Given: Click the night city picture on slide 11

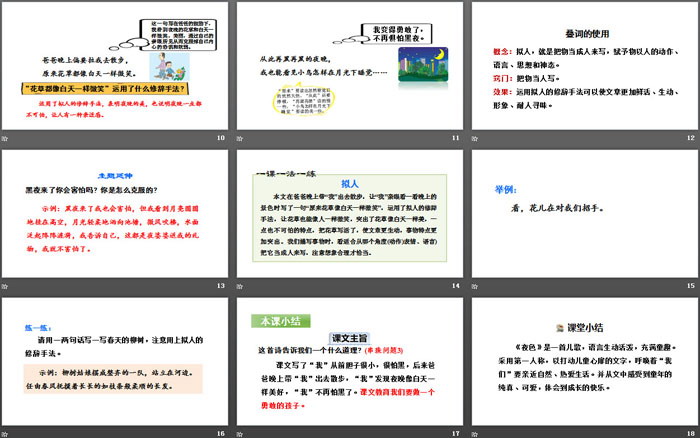Looking at the screenshot, I should pos(423,65).
